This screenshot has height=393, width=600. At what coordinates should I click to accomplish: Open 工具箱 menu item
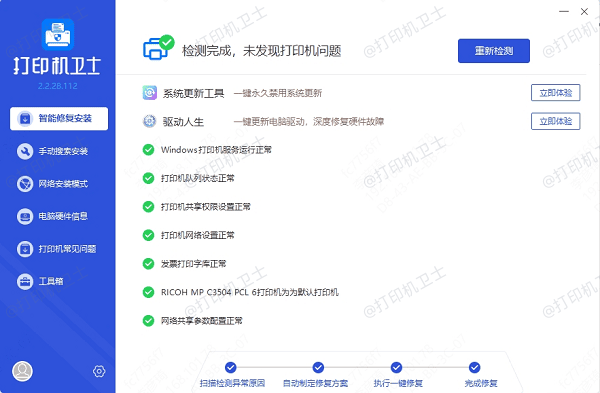[59, 282]
